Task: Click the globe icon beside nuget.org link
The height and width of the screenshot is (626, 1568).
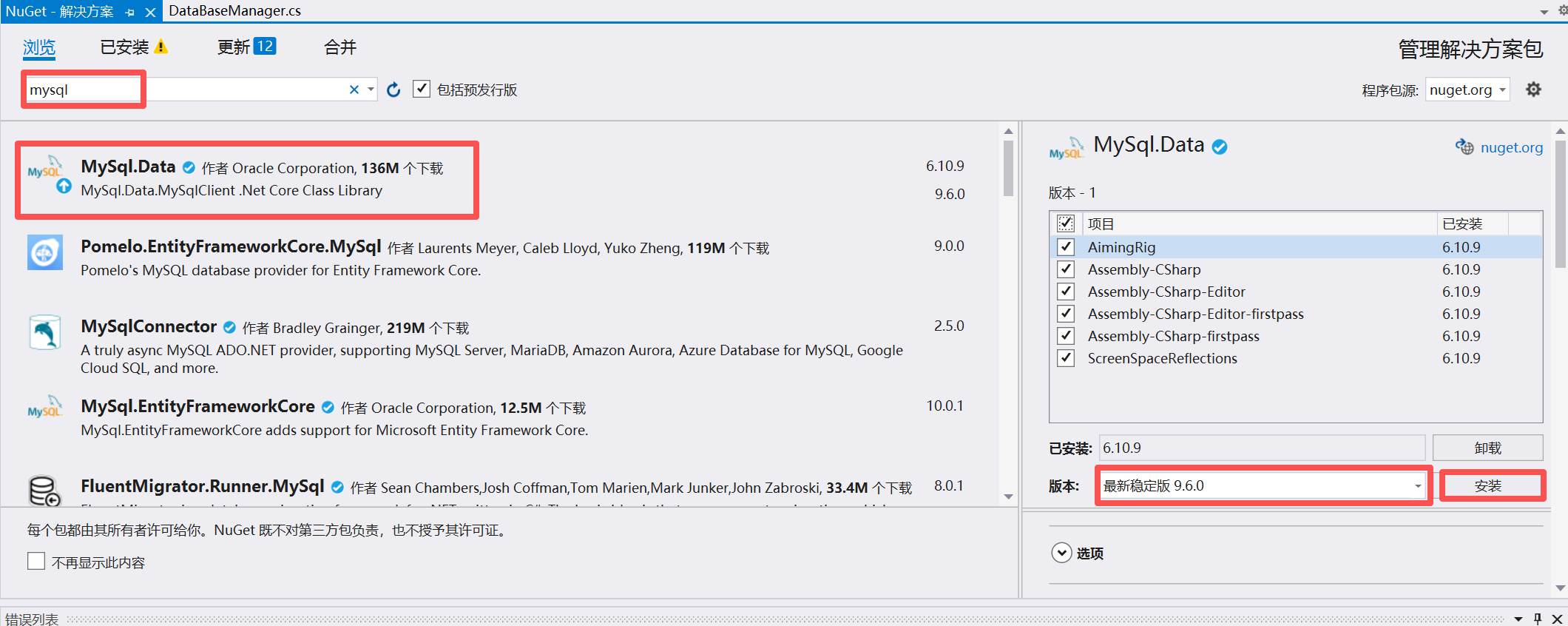Action: 1464,147
